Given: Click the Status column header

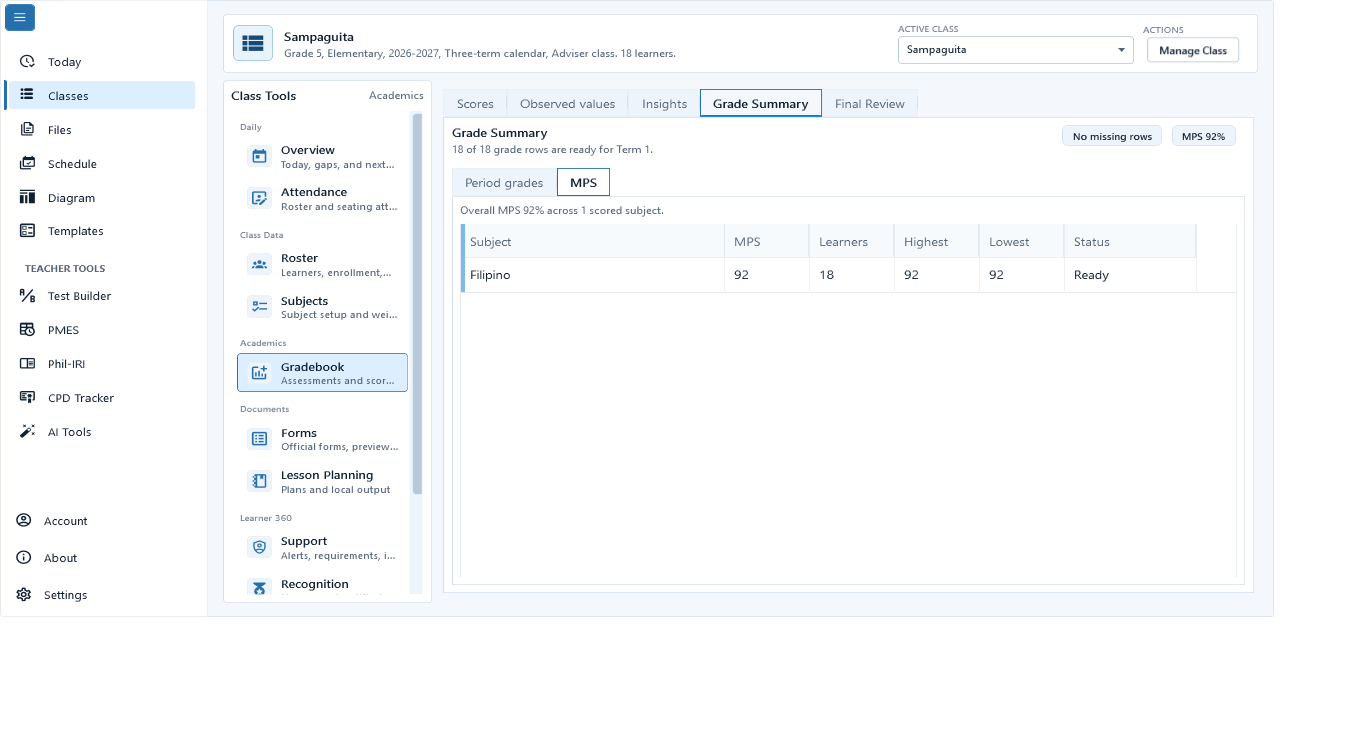Looking at the screenshot, I should (x=1130, y=241).
